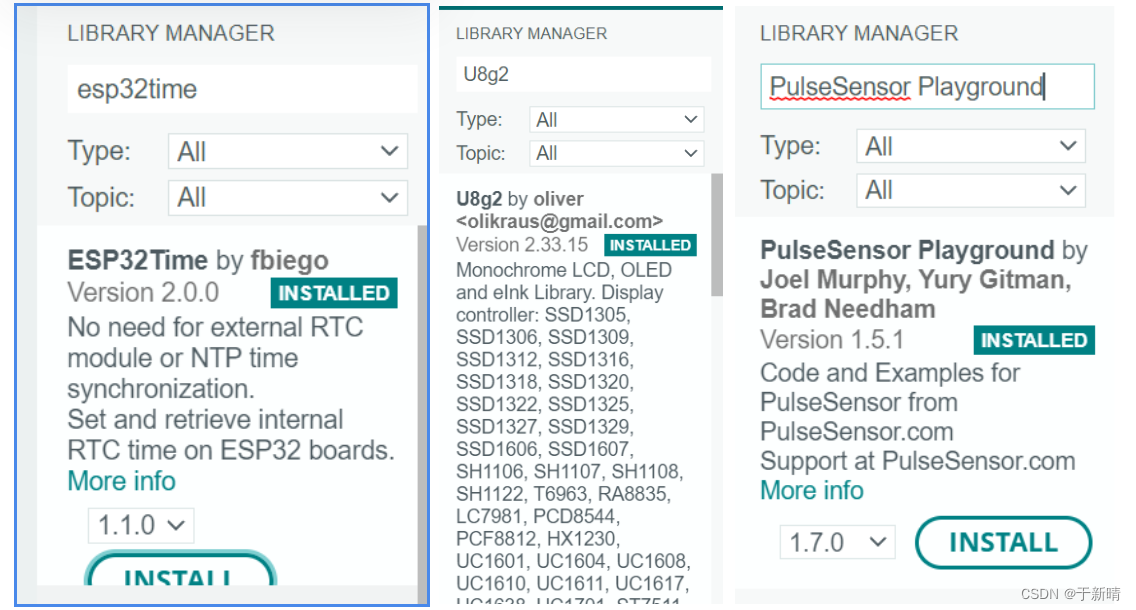Click 'Brad Needham' author text
Viewport: 1136px width, 610px height.
(x=848, y=309)
